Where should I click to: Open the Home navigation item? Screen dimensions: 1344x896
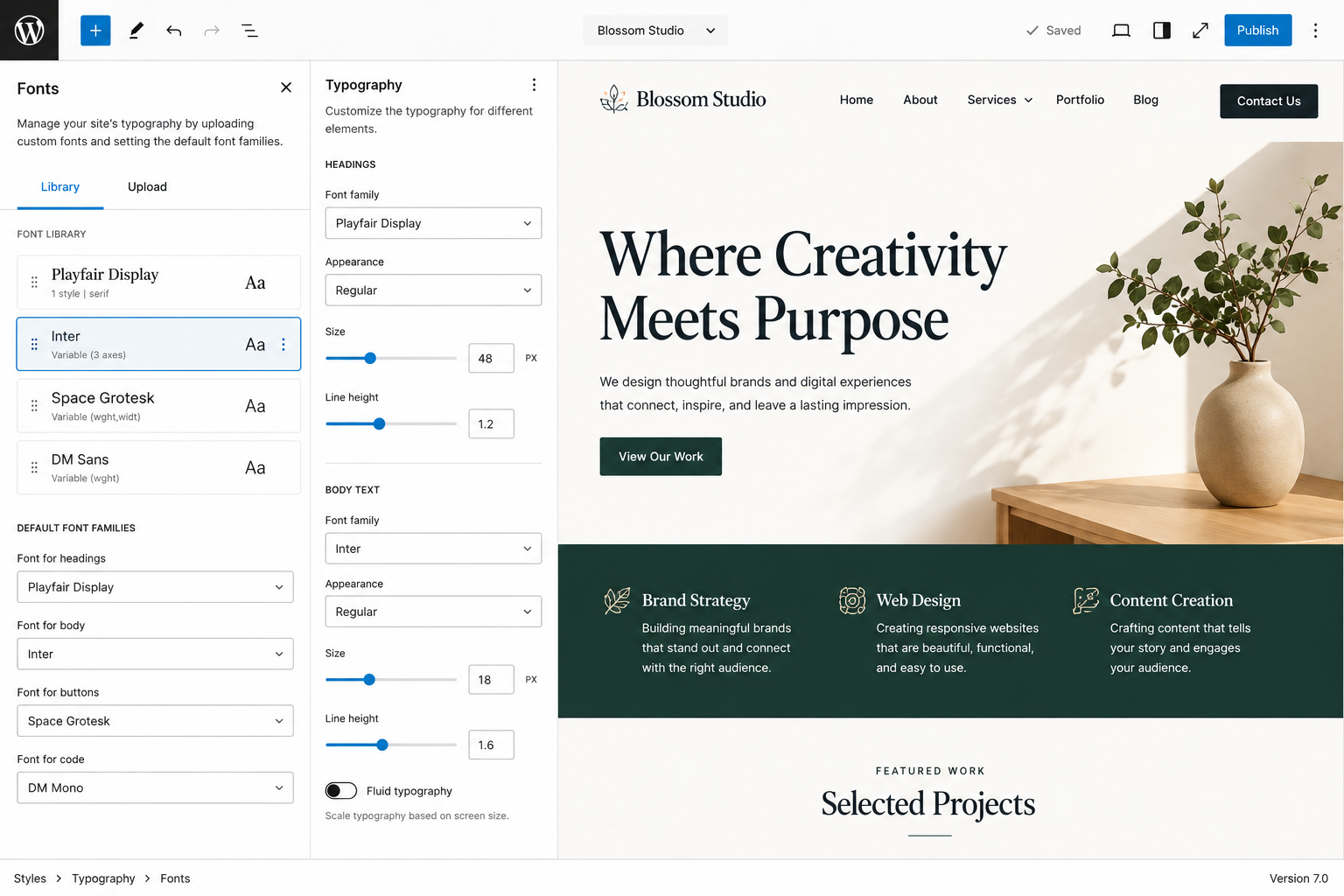pos(857,100)
